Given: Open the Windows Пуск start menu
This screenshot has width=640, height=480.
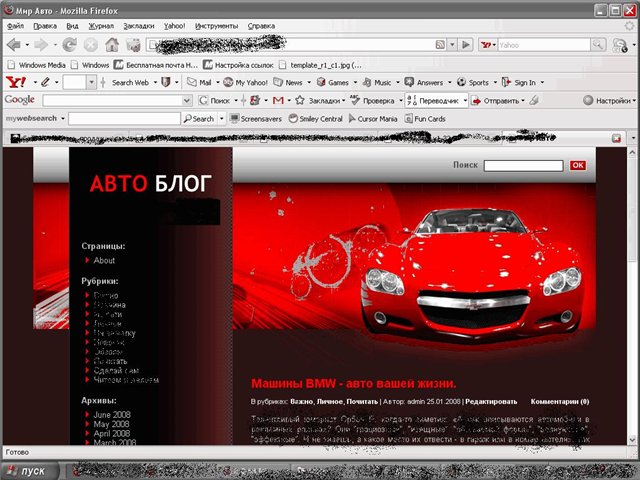Looking at the screenshot, I should 28,469.
